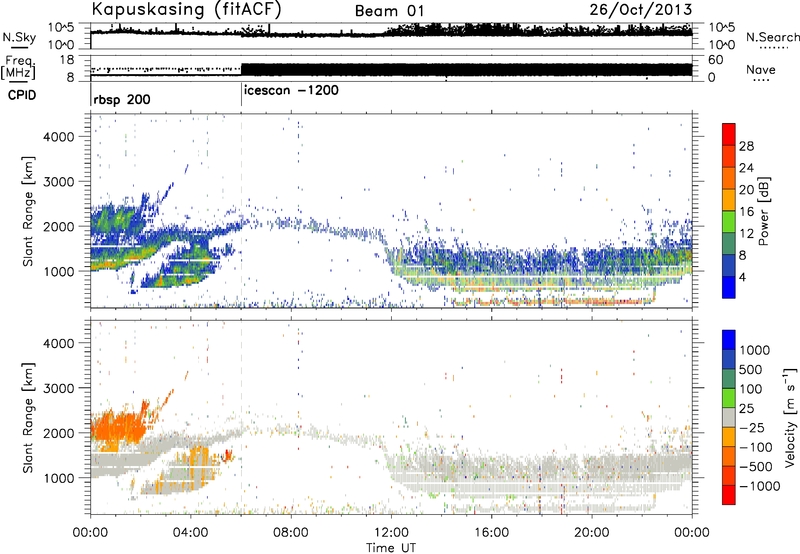Click the Power colorbar value '4'
Screen dimensions: 800x554
(742, 277)
